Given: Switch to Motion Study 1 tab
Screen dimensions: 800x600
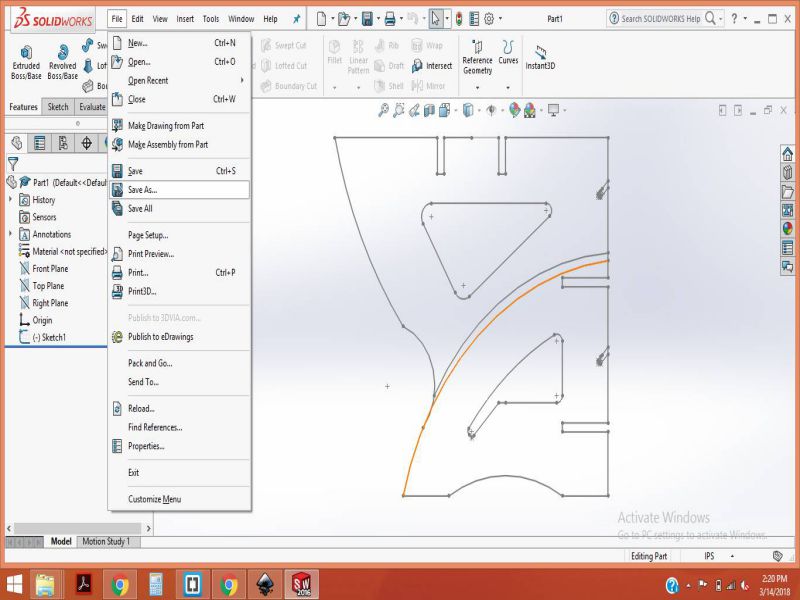Looking at the screenshot, I should click(x=106, y=541).
